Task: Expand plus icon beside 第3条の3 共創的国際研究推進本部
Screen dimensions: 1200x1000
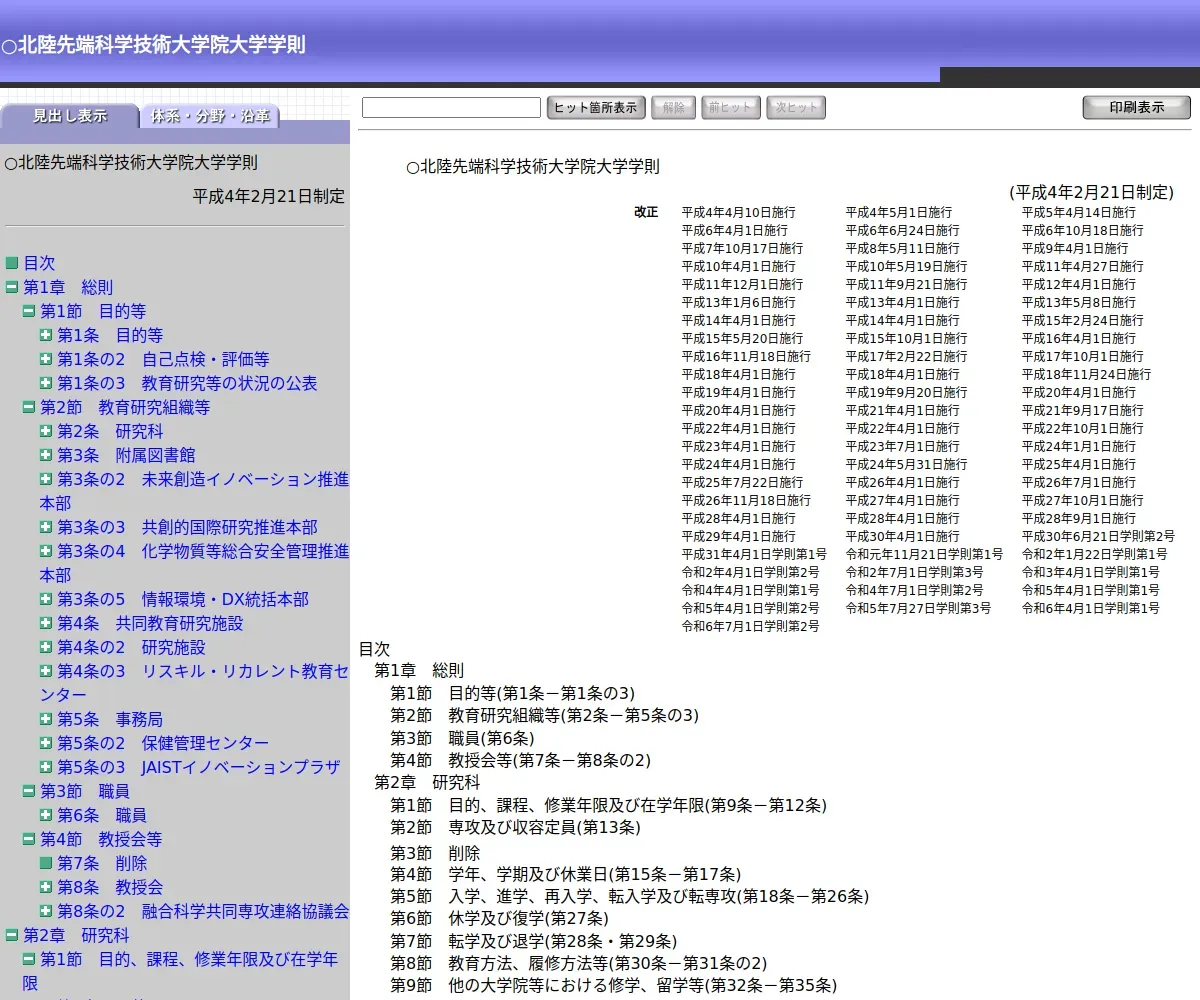Action: 46,527
